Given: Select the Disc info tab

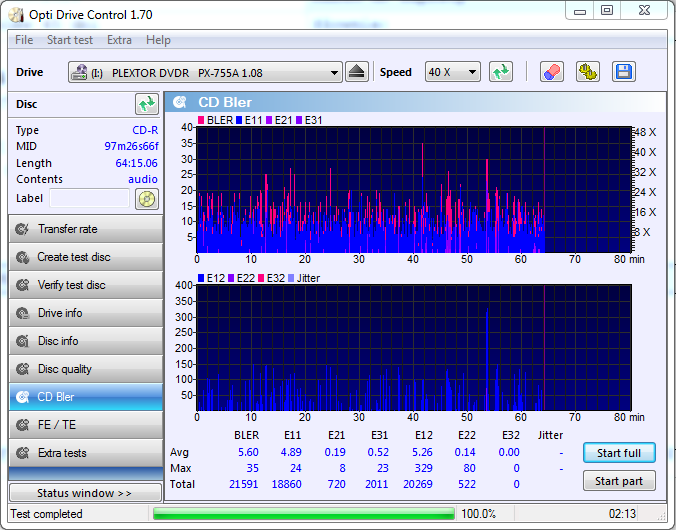Looking at the screenshot, I should point(86,341).
